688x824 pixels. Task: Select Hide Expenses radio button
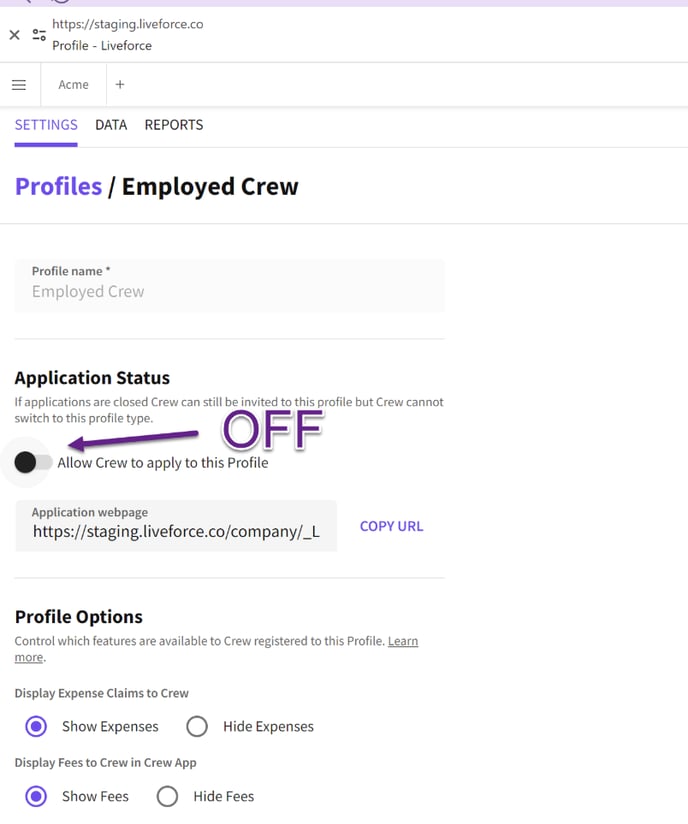[x=197, y=726]
